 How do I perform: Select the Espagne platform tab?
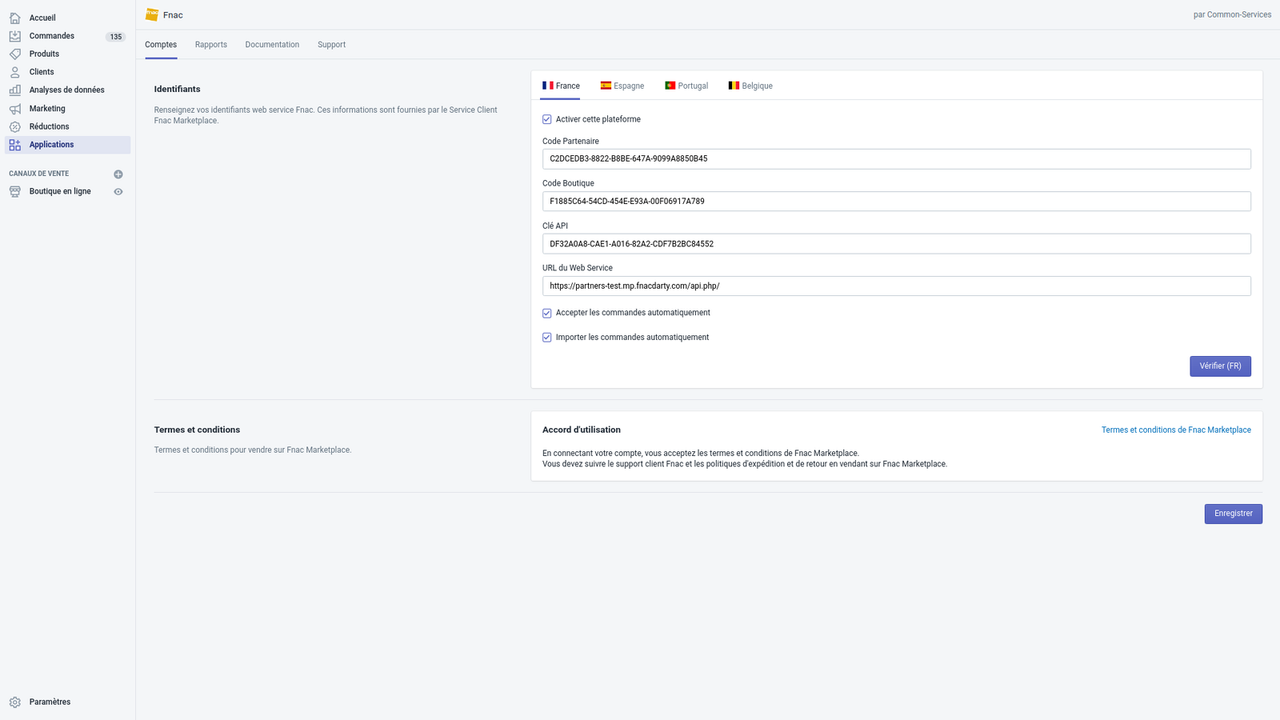pyautogui.click(x=622, y=86)
